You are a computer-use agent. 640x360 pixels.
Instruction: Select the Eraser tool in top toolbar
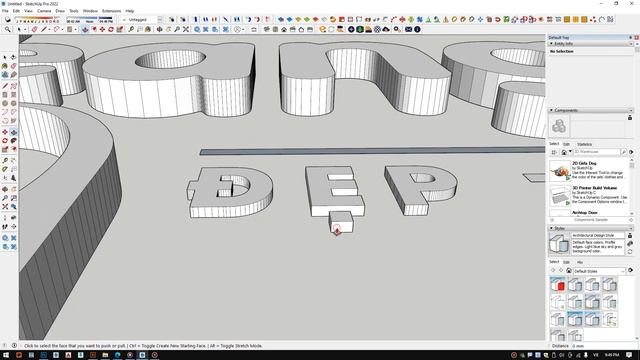point(34,29)
